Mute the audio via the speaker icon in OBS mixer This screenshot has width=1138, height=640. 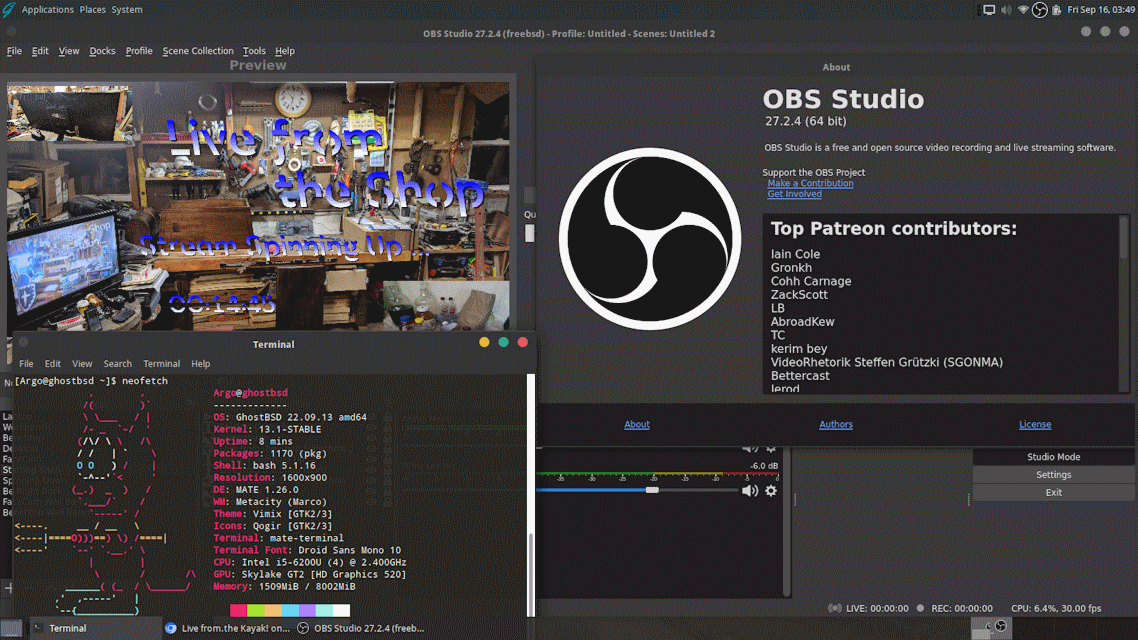[750, 491]
